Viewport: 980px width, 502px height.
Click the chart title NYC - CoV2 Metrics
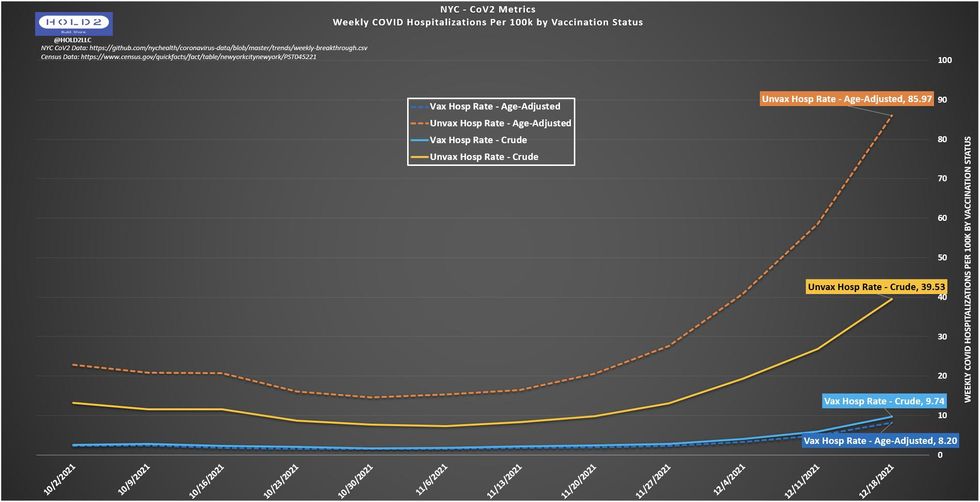pos(489,11)
